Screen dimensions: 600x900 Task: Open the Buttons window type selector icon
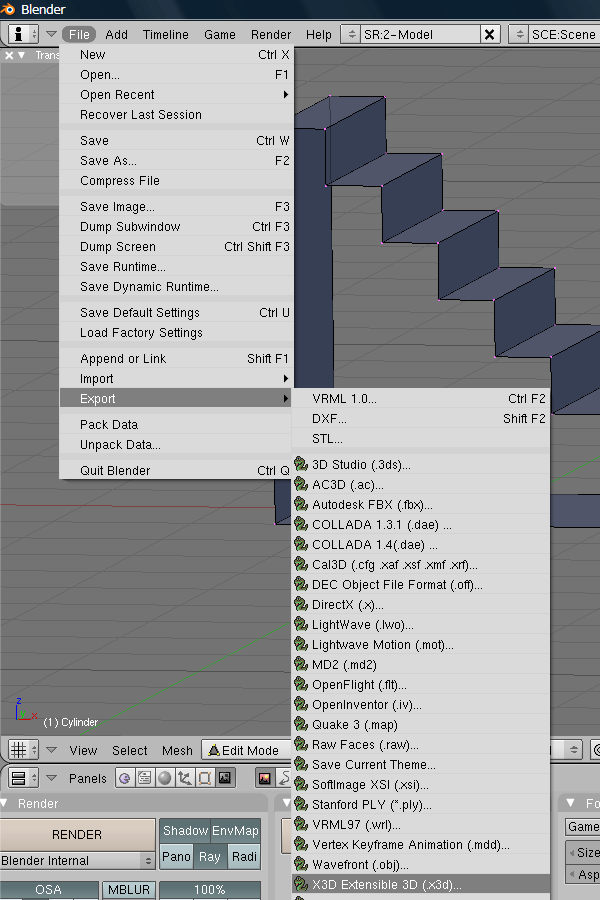23,778
